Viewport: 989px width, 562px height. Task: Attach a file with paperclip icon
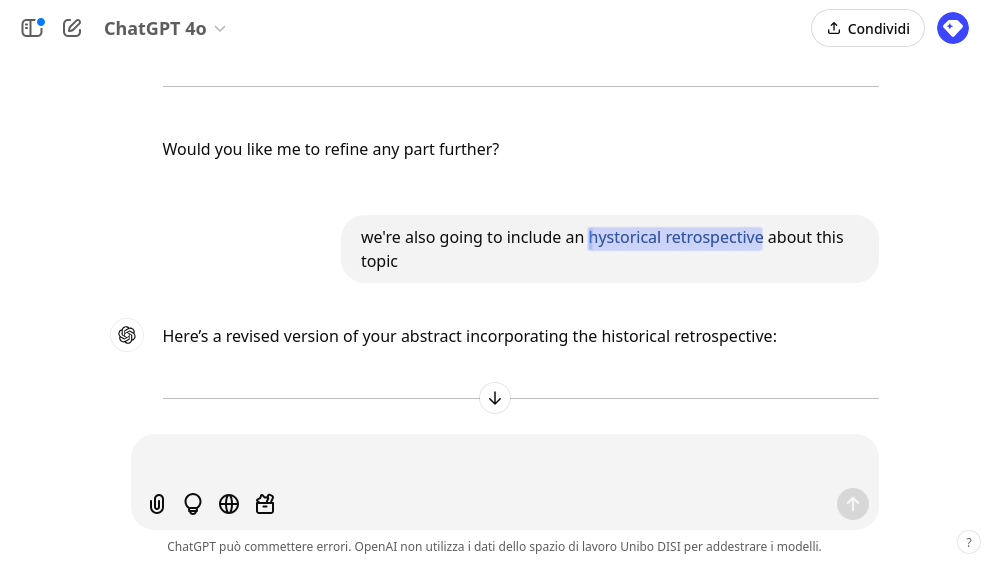tap(157, 504)
